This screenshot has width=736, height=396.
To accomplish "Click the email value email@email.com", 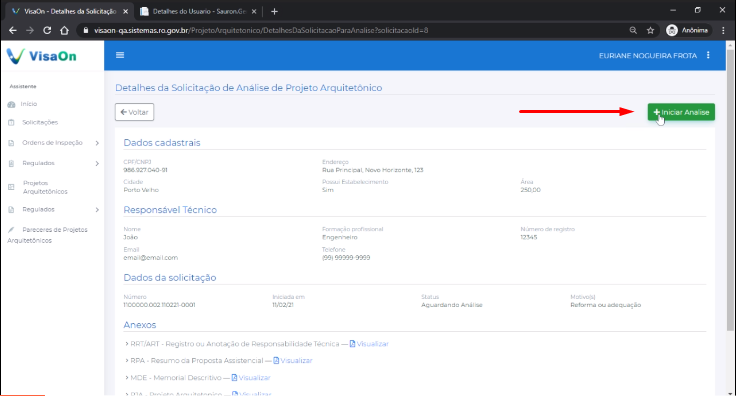I will [150, 258].
